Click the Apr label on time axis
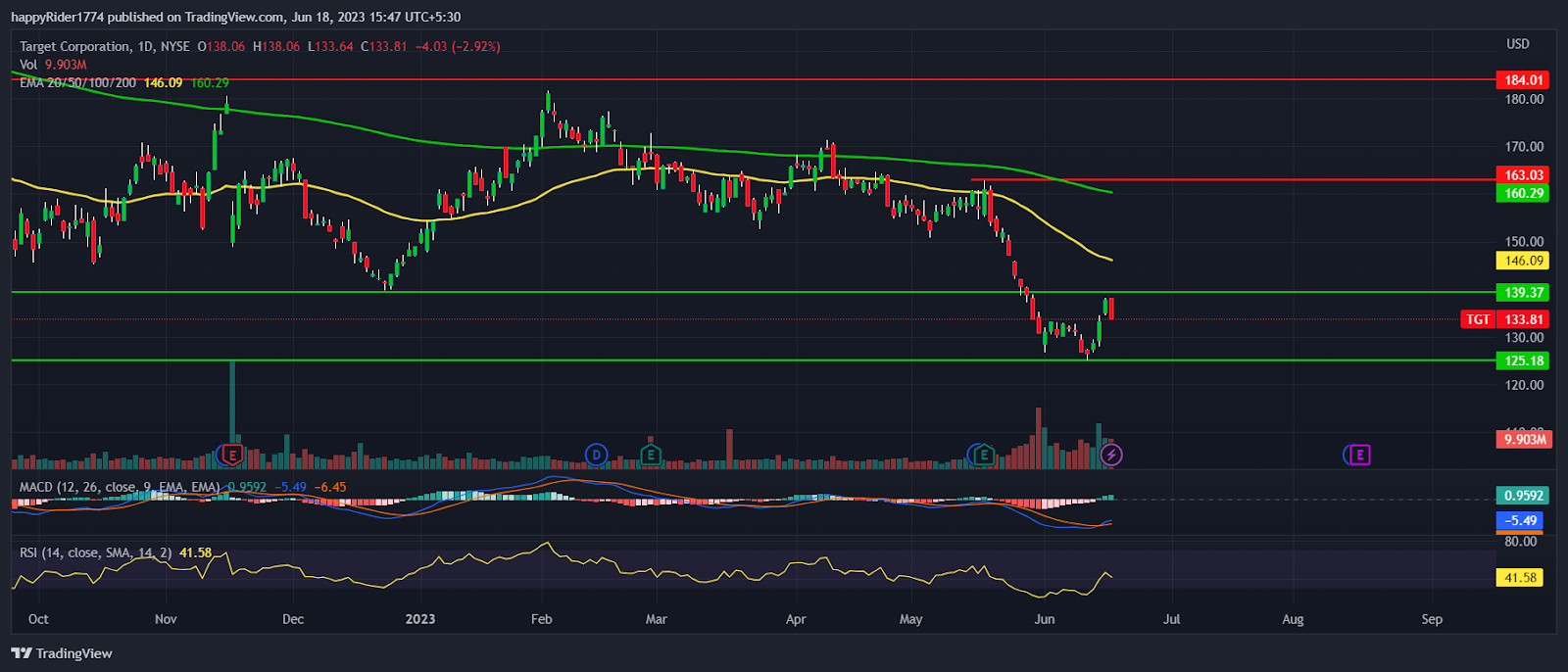1568x672 pixels. (796, 619)
